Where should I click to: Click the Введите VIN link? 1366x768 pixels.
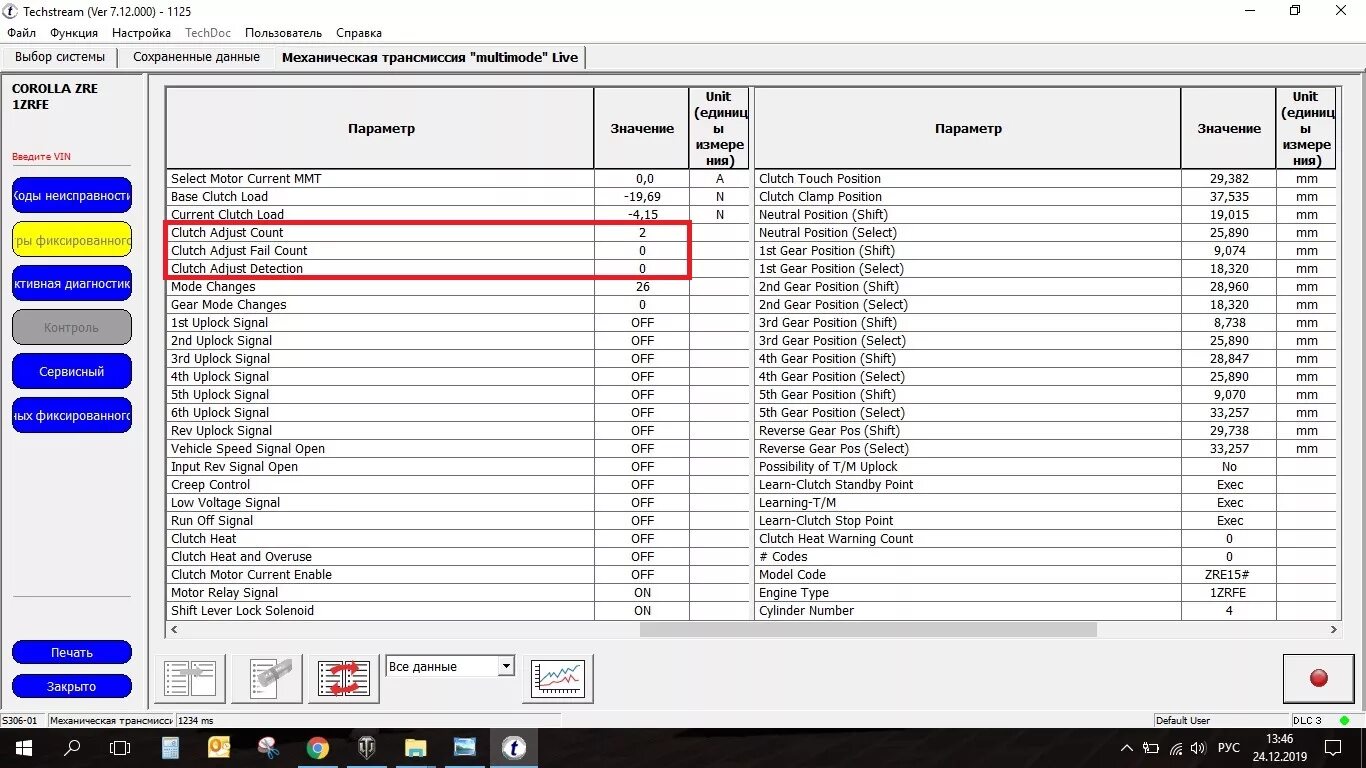(41, 157)
